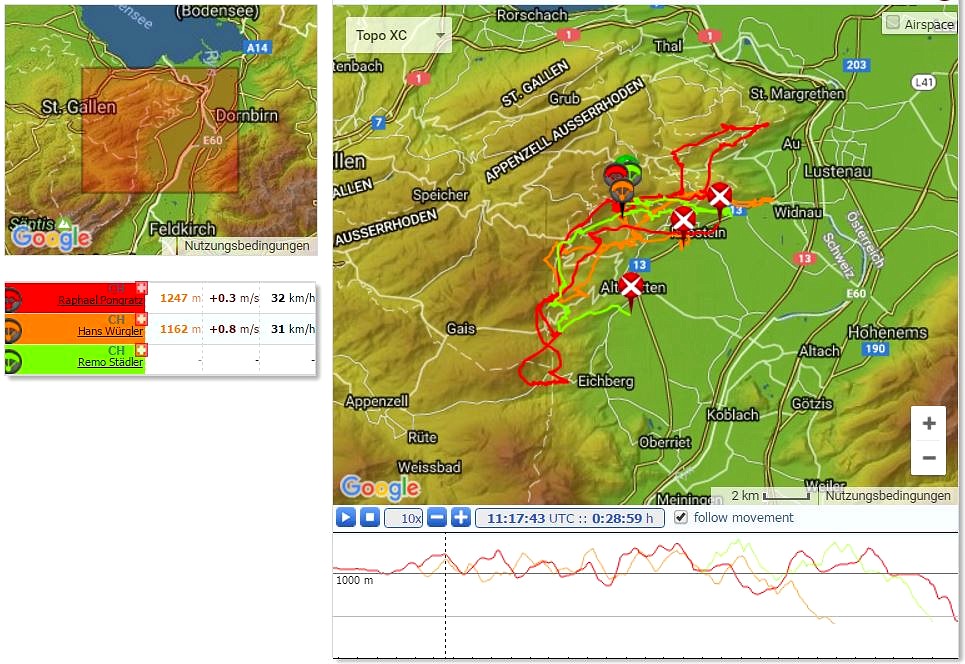Click the Eichberg map label

click(606, 382)
